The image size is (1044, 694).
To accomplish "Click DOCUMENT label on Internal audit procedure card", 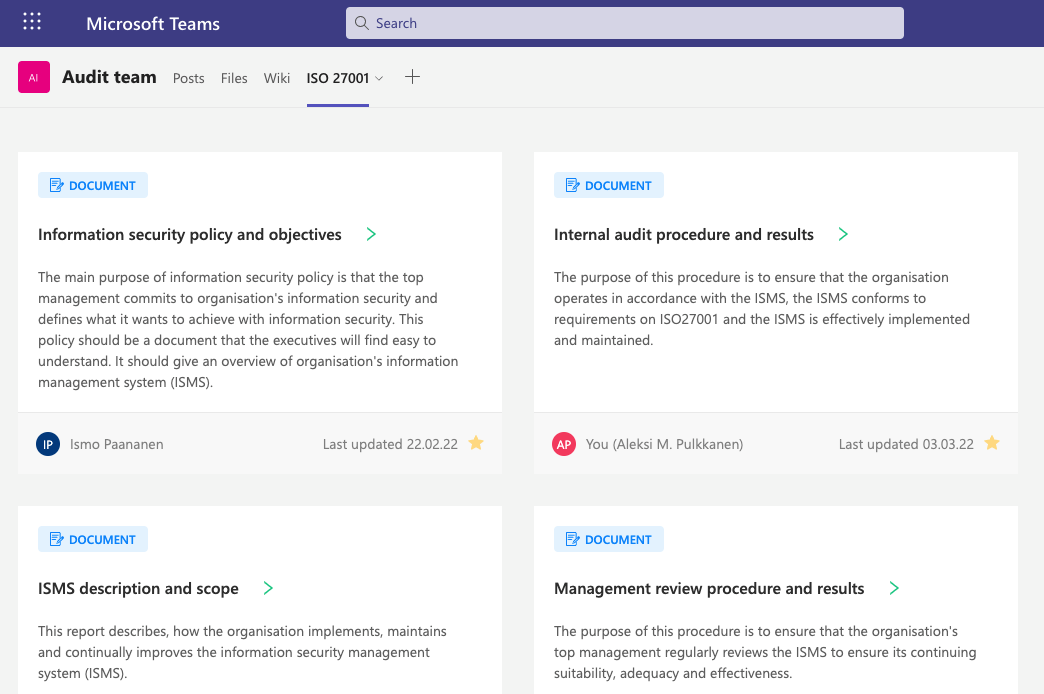I will (619, 186).
